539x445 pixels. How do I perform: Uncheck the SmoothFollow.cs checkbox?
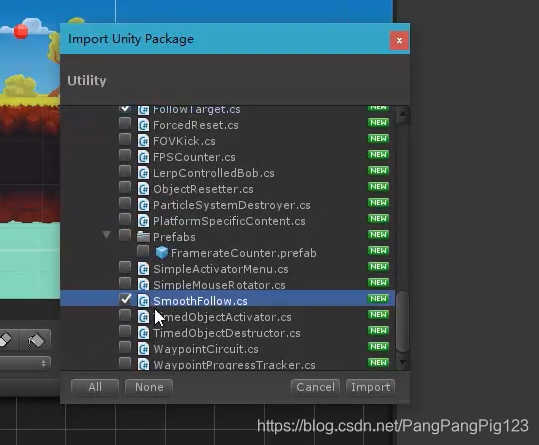click(x=125, y=299)
